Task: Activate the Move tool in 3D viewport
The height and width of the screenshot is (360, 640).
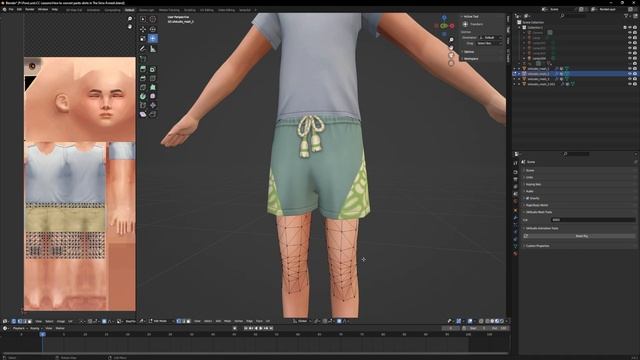Action: point(143,29)
